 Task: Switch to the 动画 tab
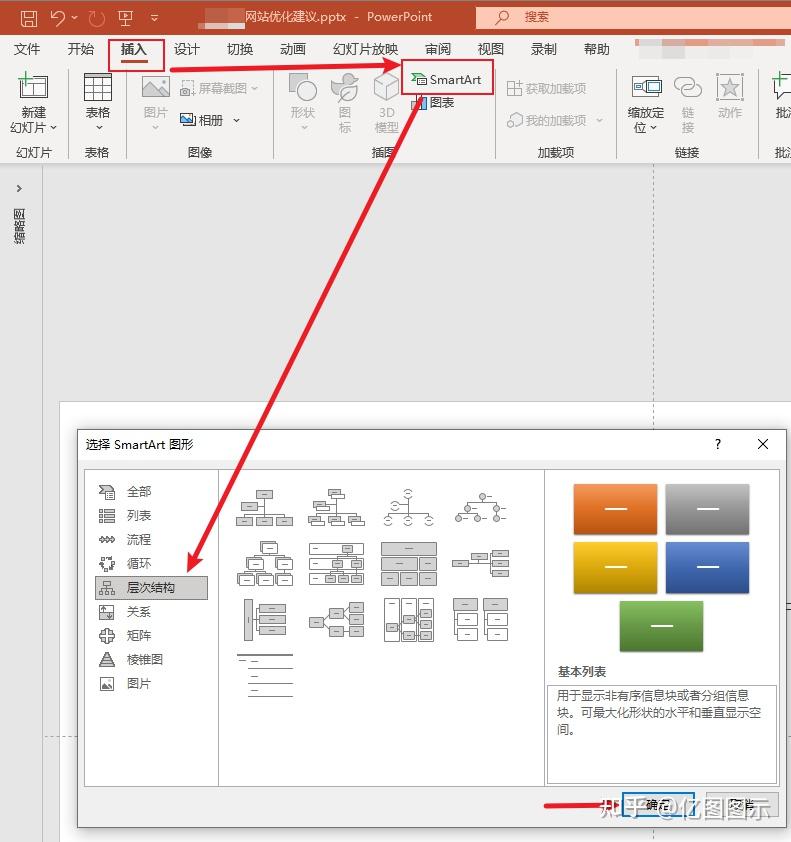click(x=293, y=49)
